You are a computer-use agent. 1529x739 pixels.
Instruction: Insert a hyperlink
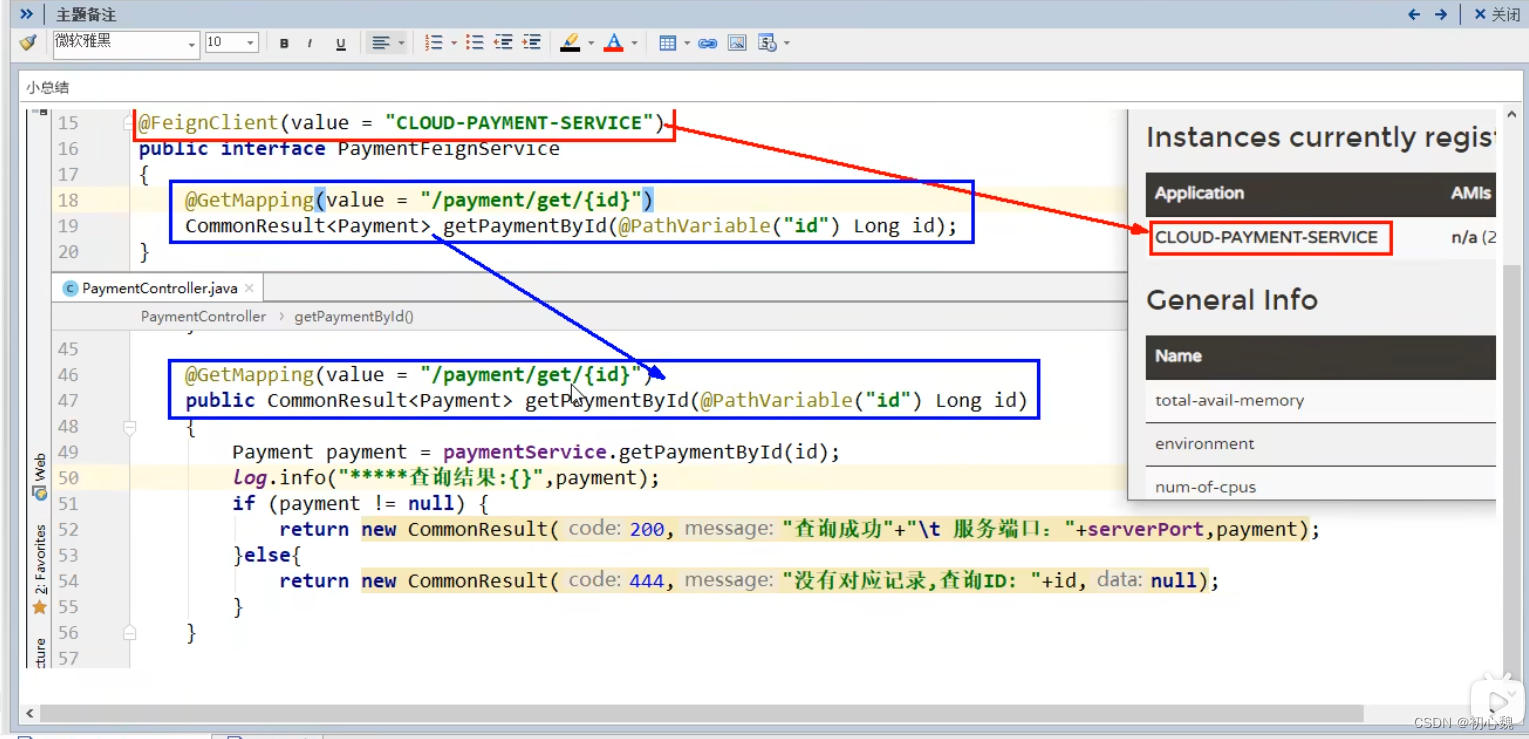[x=708, y=43]
